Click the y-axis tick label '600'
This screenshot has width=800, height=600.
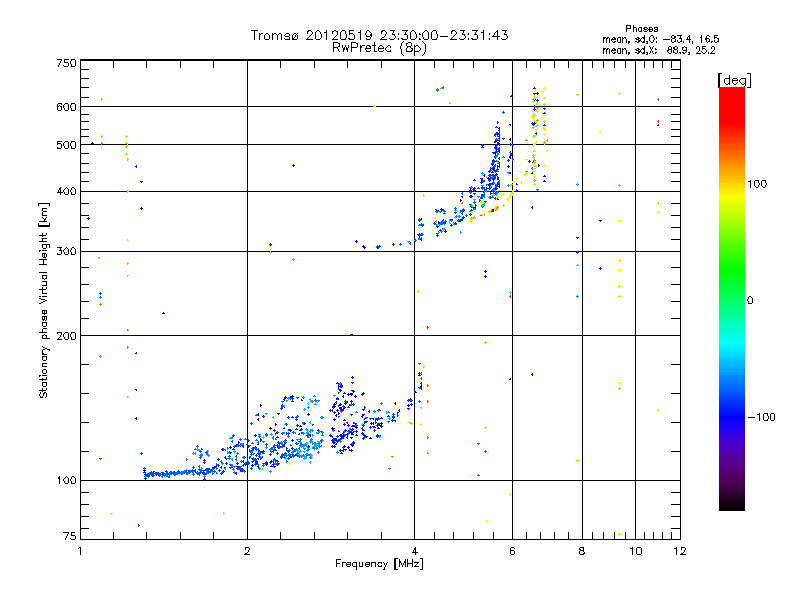coord(66,107)
